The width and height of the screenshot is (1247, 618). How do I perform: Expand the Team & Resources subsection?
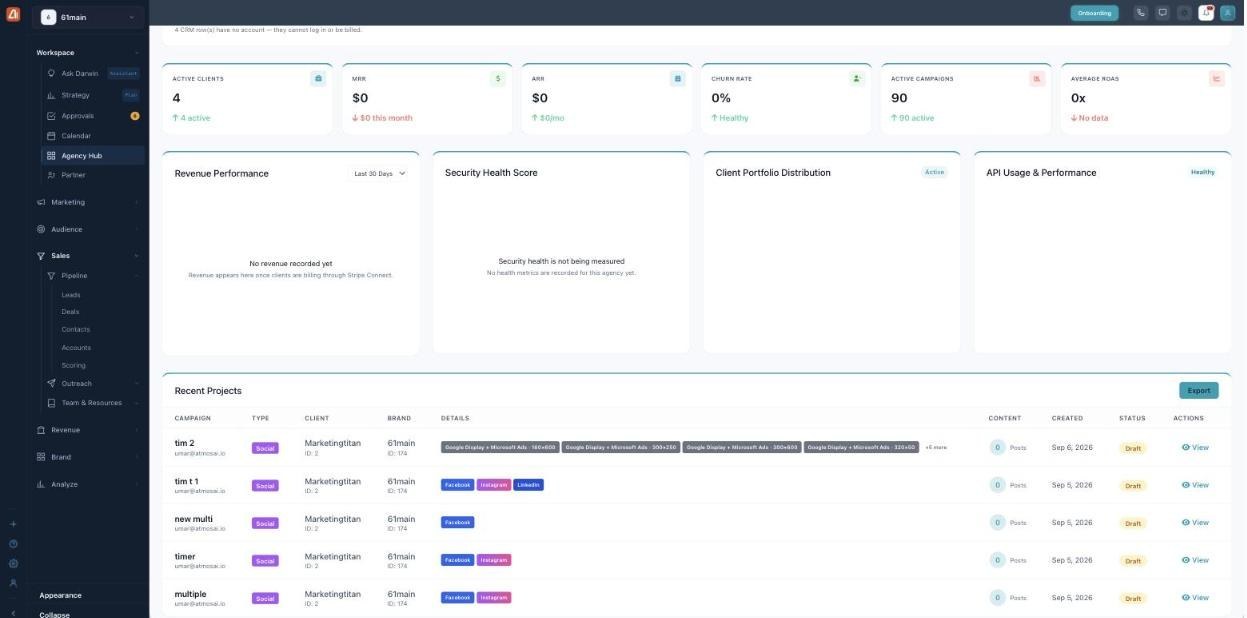pos(93,403)
